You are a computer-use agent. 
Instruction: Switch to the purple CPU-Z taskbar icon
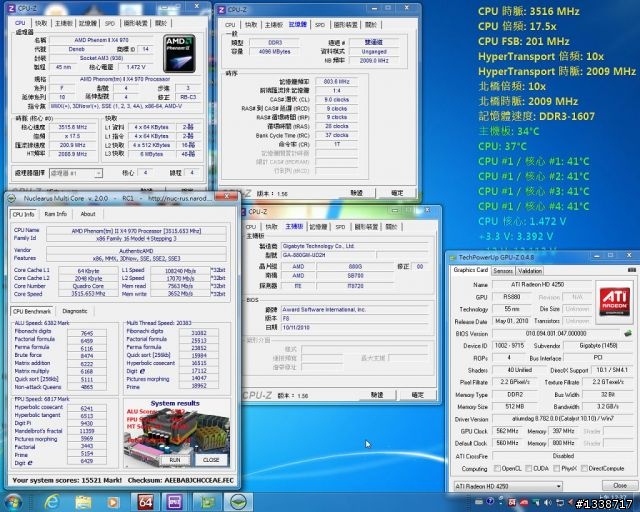click(x=175, y=502)
